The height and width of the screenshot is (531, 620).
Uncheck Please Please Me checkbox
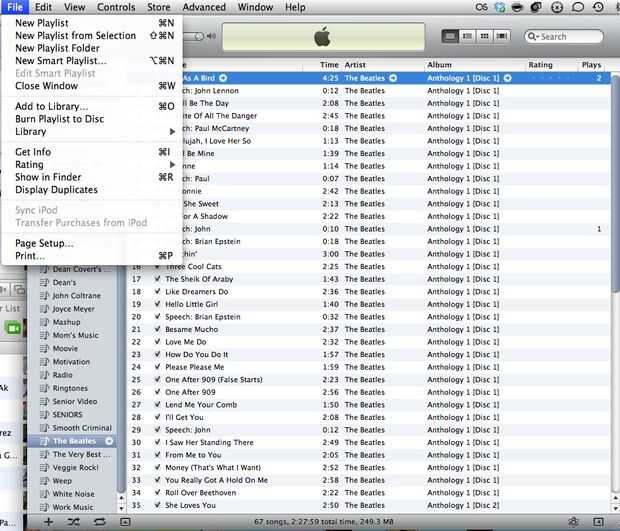coord(157,367)
